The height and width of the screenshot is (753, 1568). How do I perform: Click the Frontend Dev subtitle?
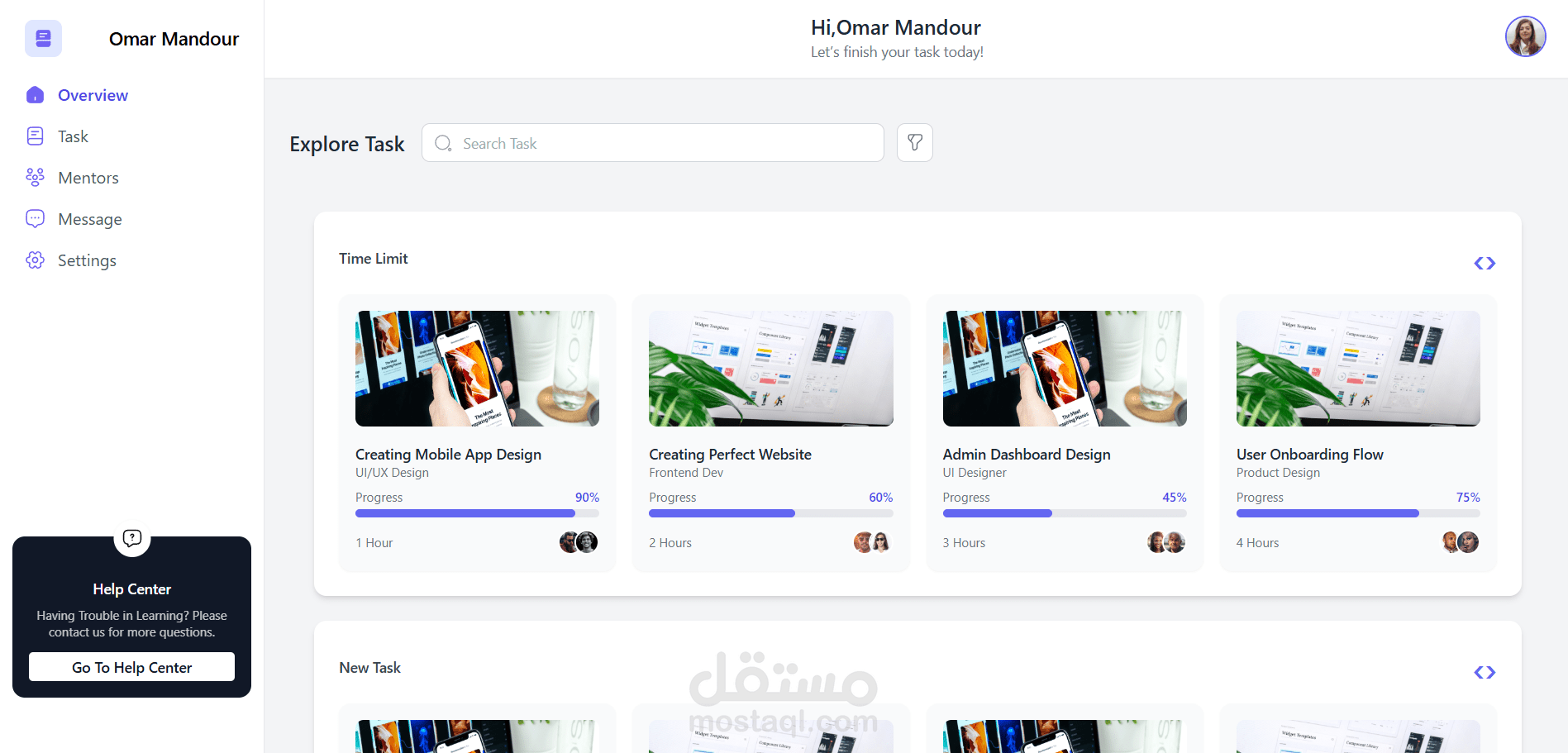click(686, 473)
